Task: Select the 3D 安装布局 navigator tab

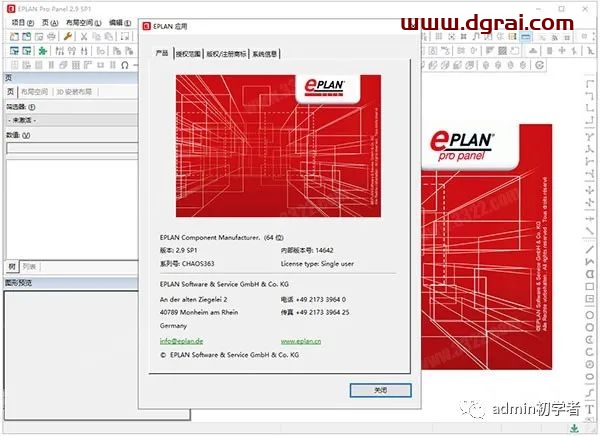Action: (74, 91)
